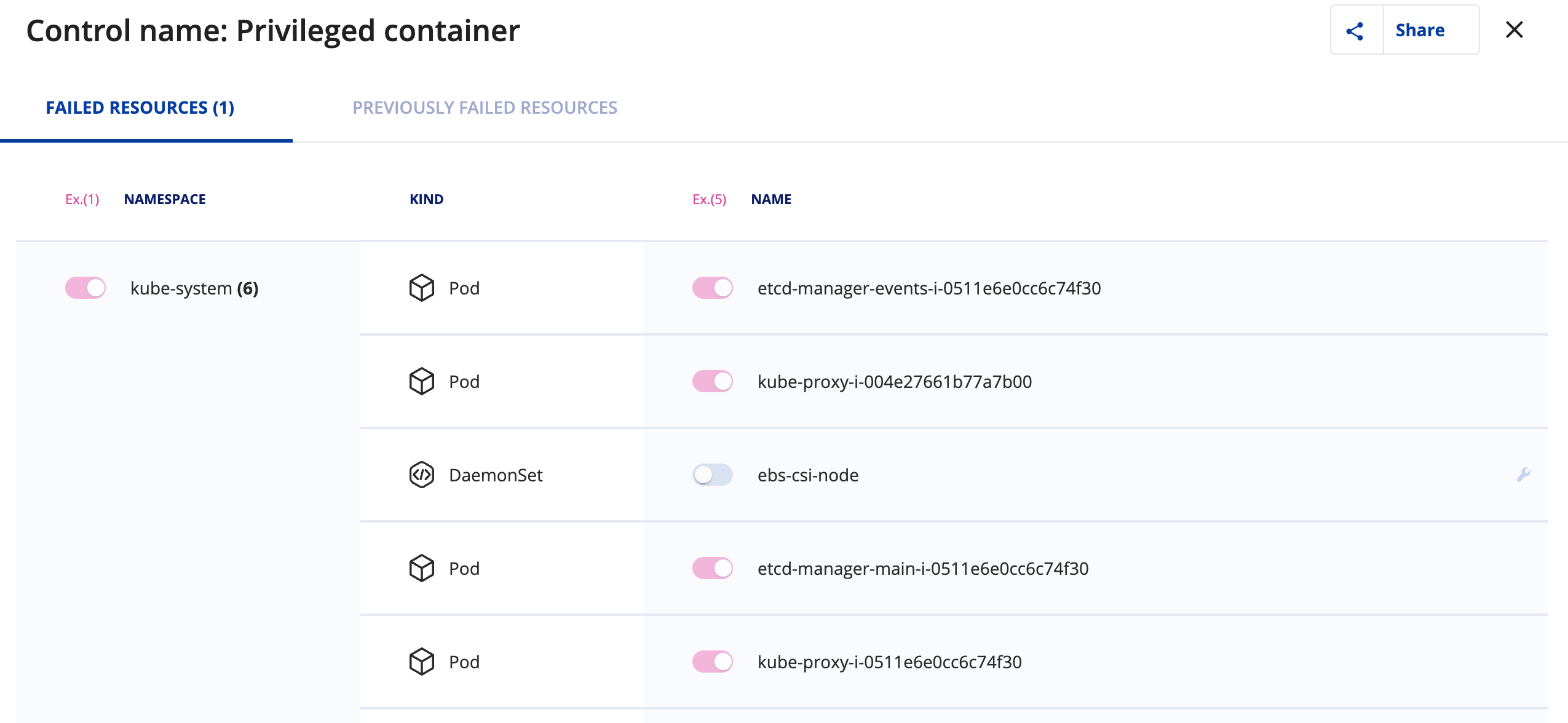Click the NAMESPACE column header
The image size is (1568, 723).
coord(165,199)
